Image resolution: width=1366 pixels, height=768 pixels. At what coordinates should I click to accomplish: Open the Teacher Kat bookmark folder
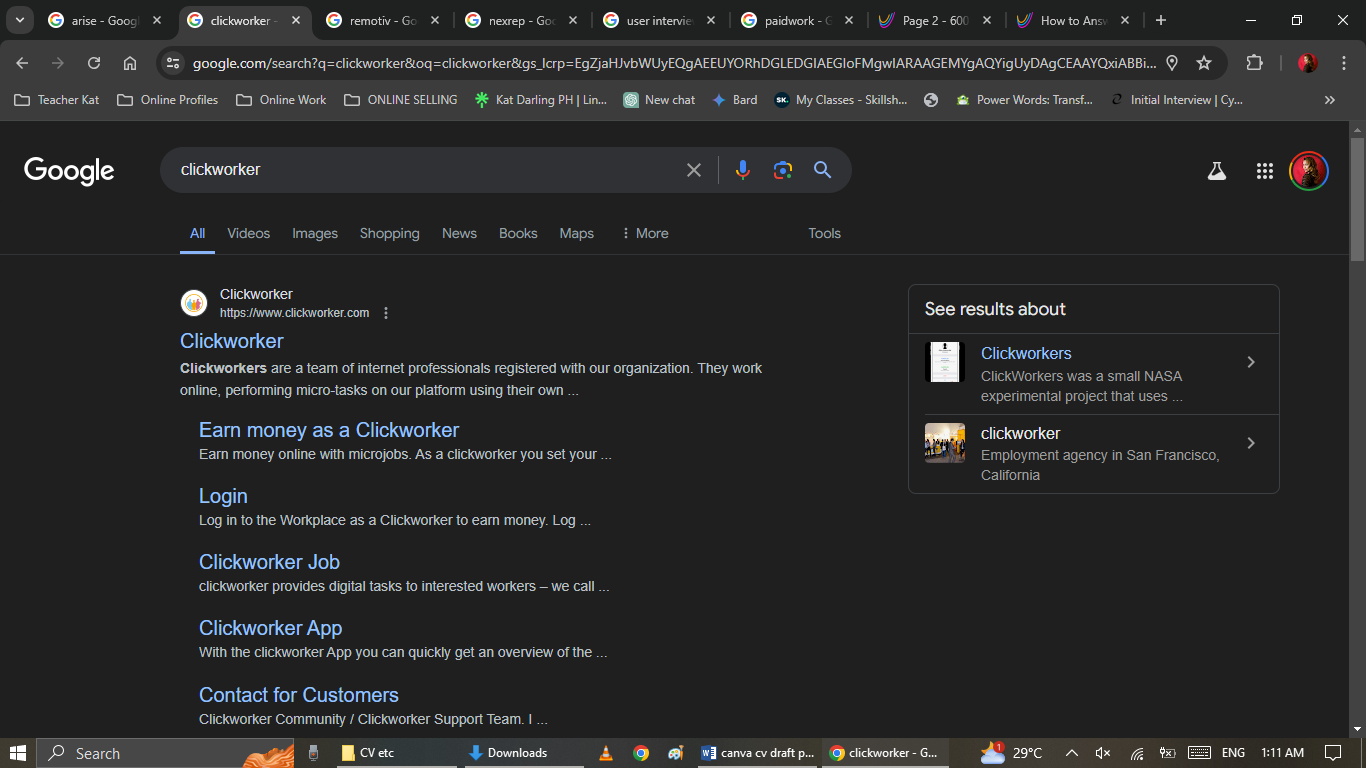coord(56,100)
